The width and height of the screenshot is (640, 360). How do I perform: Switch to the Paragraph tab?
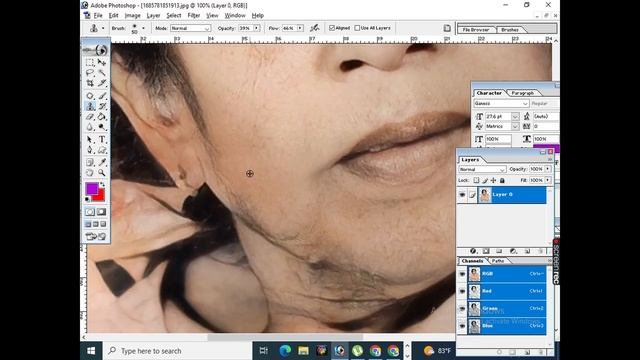(522, 93)
